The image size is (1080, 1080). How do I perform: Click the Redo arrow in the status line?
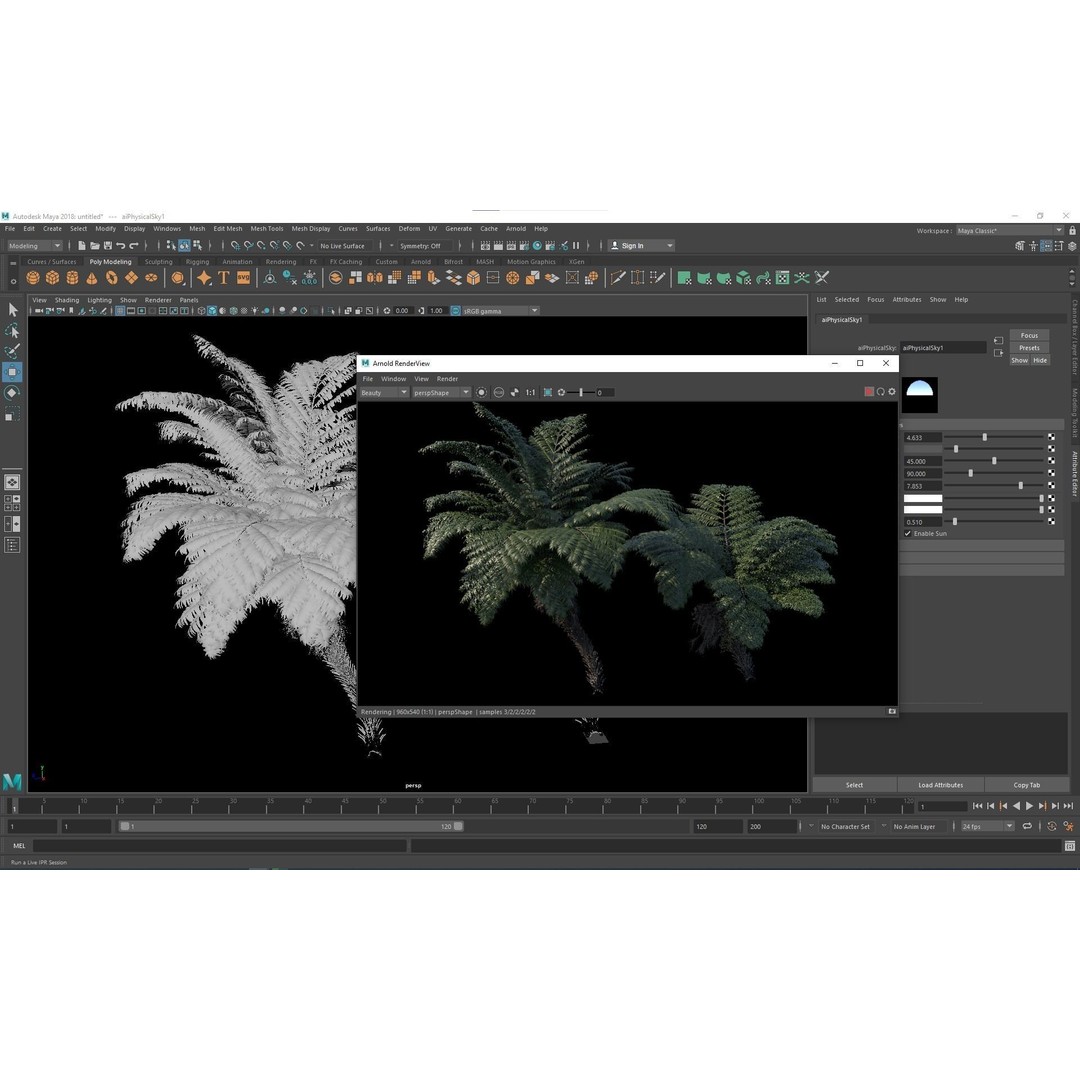[x=134, y=245]
